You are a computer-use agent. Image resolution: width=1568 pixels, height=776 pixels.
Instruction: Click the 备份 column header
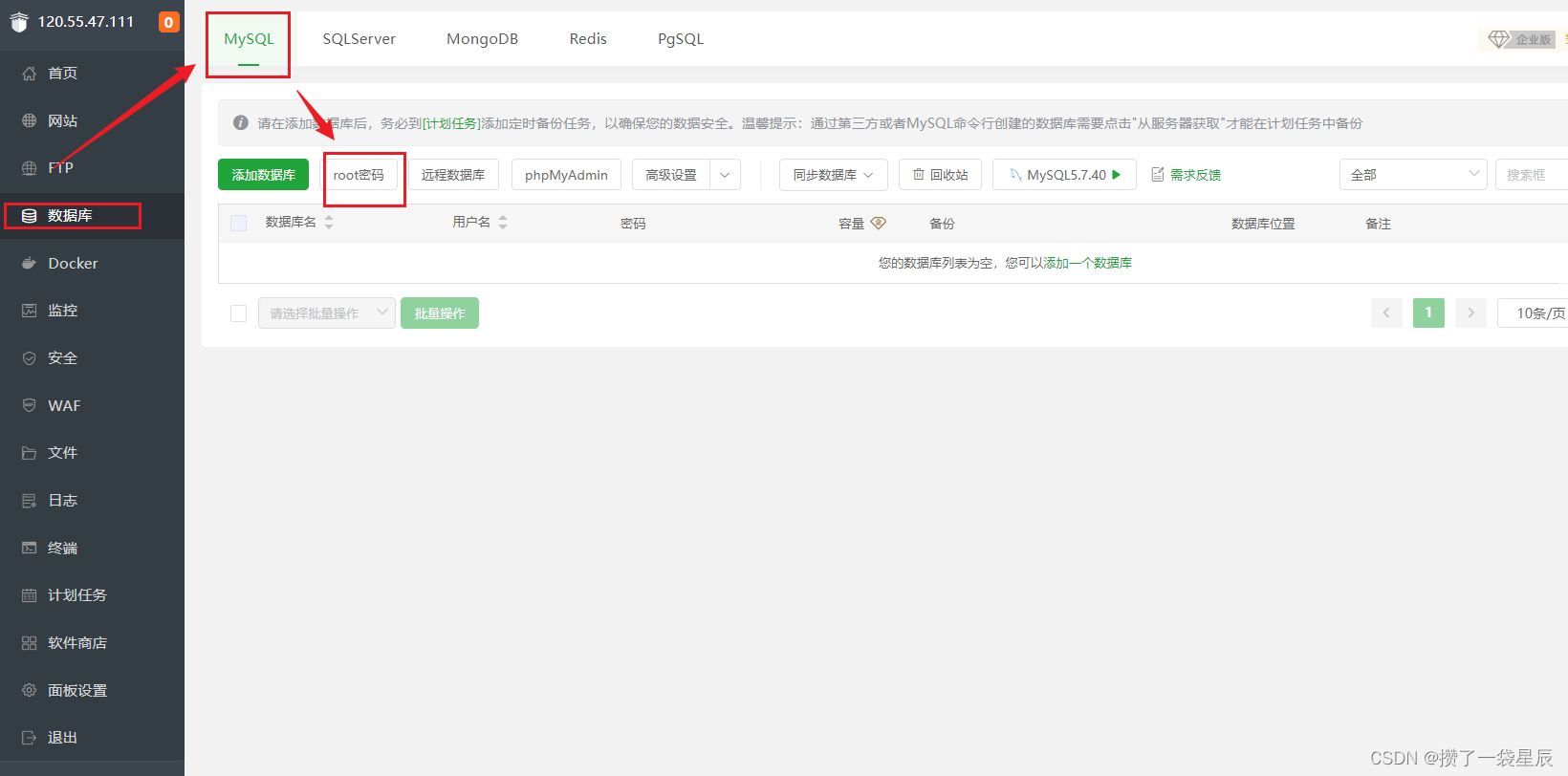(x=942, y=224)
